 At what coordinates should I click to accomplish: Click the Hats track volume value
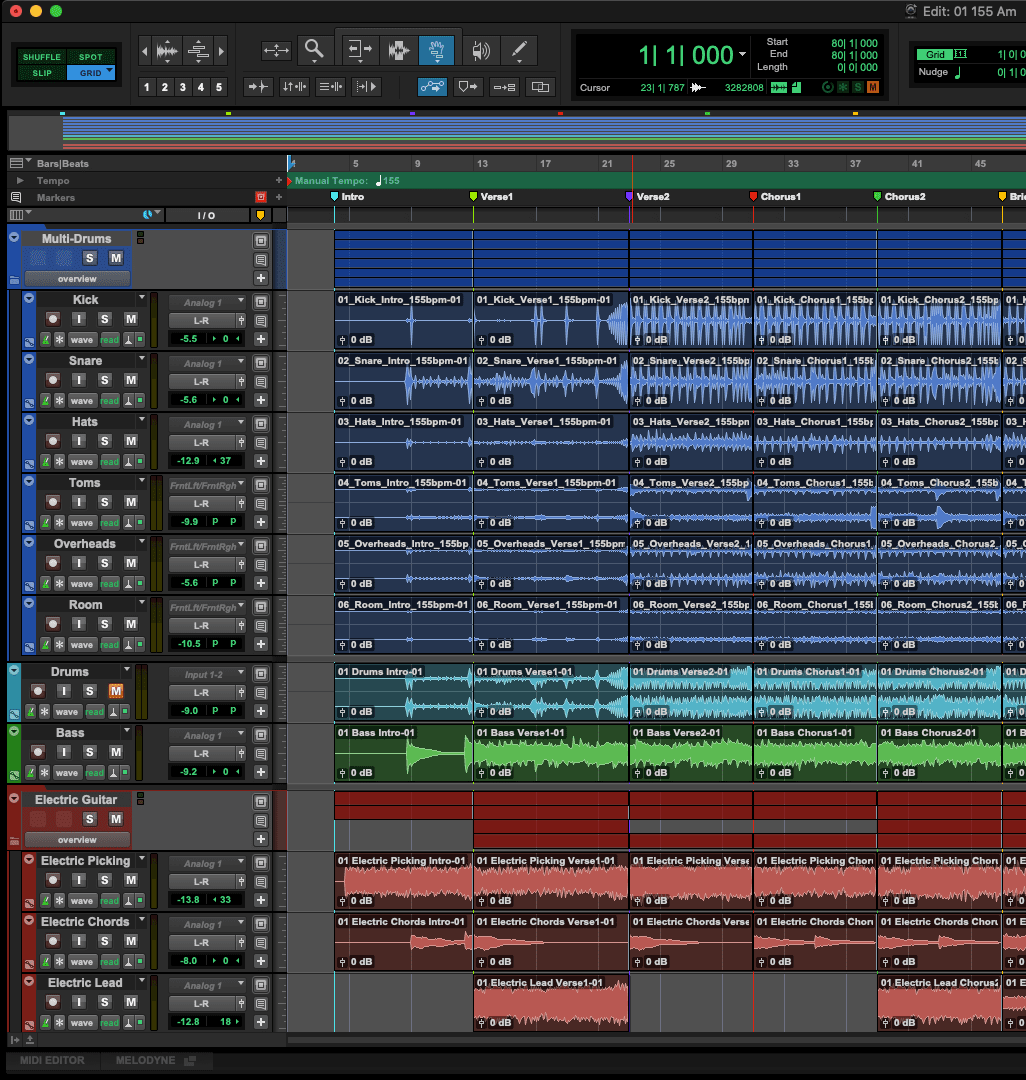click(187, 461)
